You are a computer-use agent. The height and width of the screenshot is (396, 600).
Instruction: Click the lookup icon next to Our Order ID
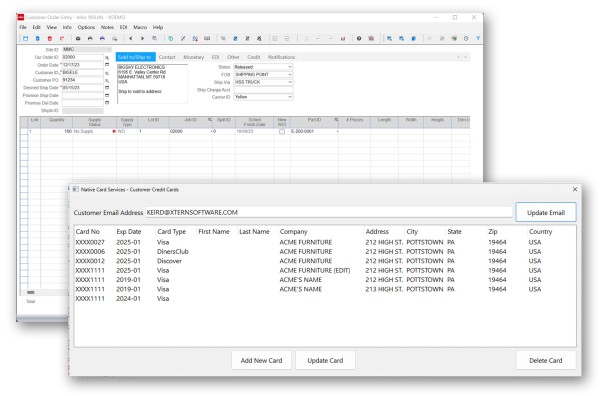(107, 57)
